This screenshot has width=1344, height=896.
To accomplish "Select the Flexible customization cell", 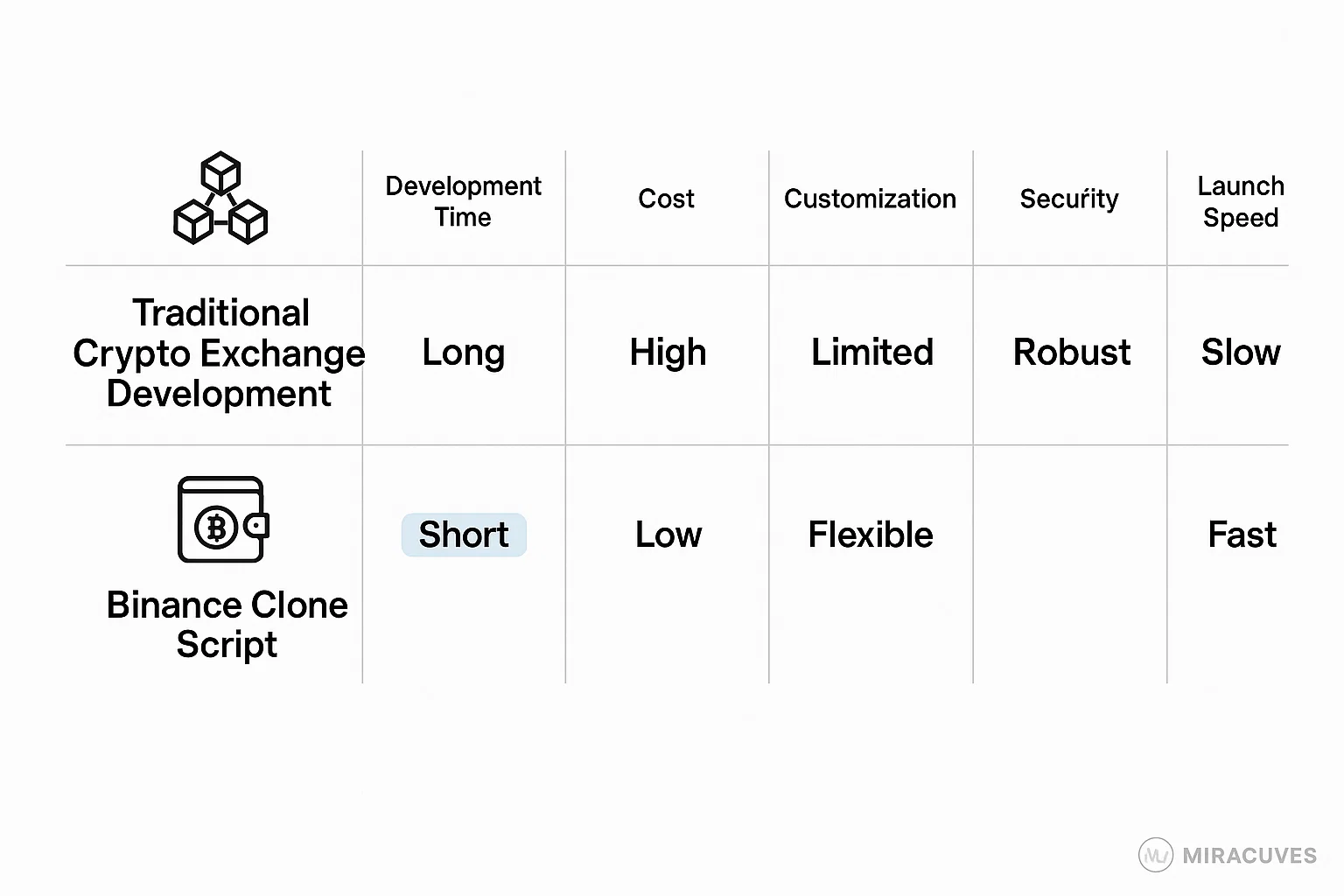I will click(870, 535).
